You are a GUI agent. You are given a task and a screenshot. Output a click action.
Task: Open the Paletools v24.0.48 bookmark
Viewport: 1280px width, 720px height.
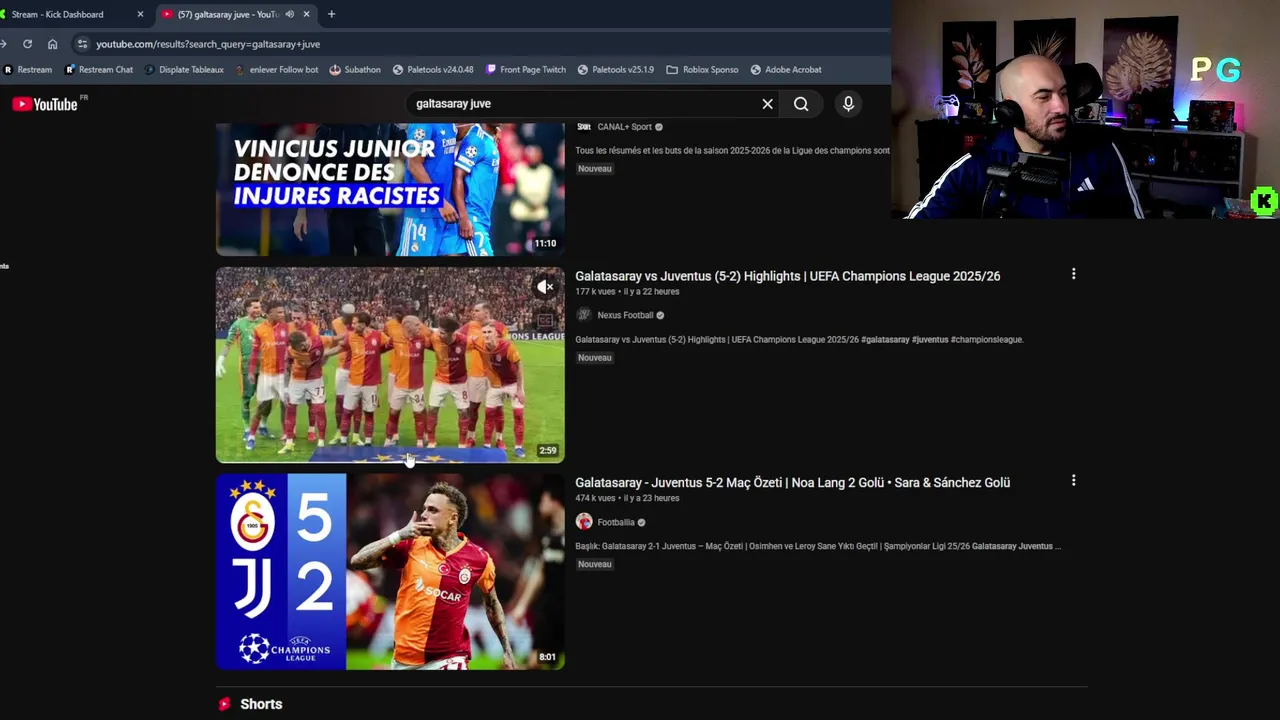tap(433, 70)
